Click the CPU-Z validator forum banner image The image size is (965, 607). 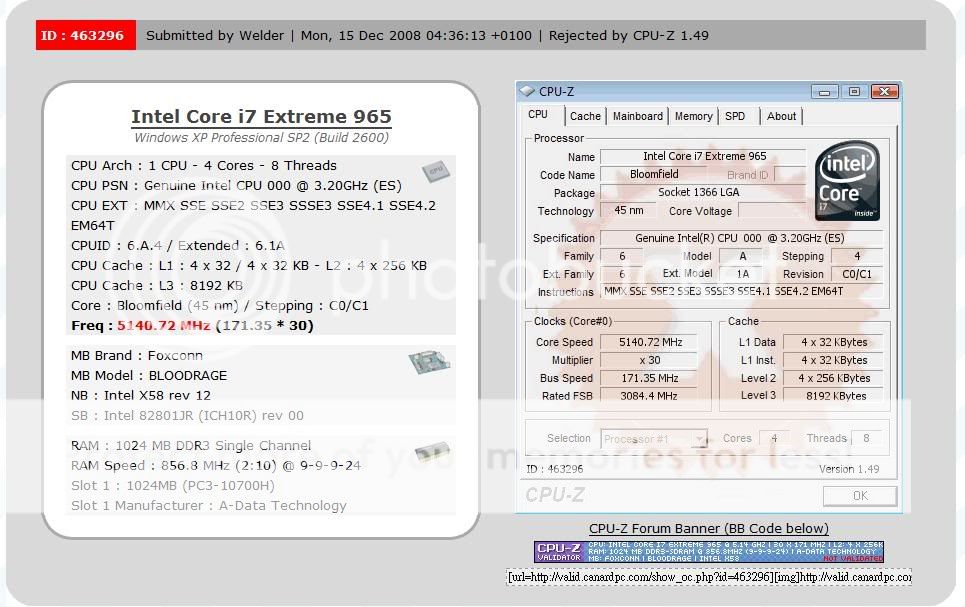click(x=708, y=552)
